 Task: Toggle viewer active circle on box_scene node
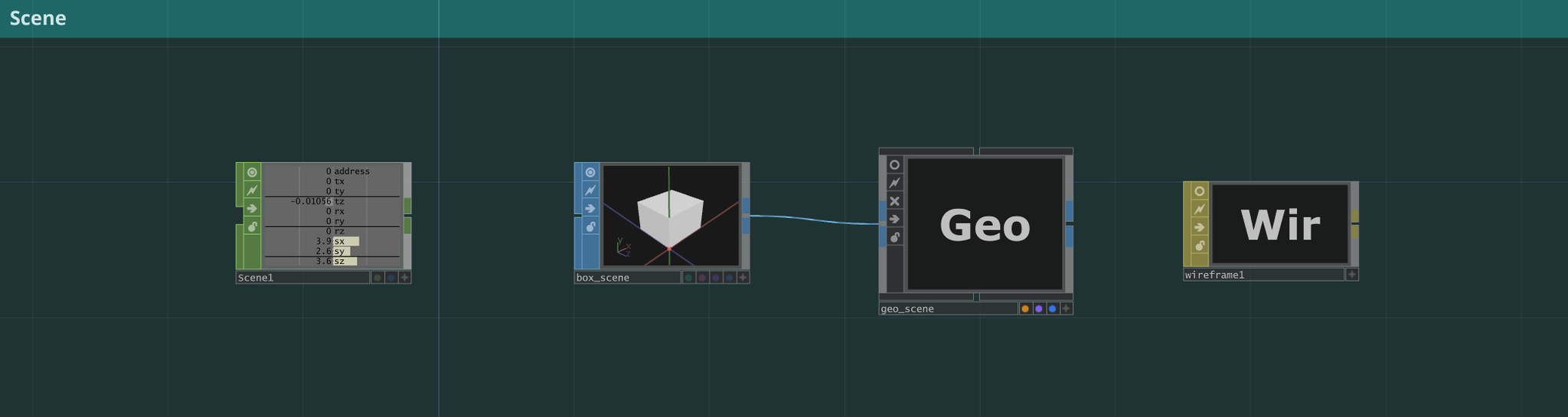point(590,172)
